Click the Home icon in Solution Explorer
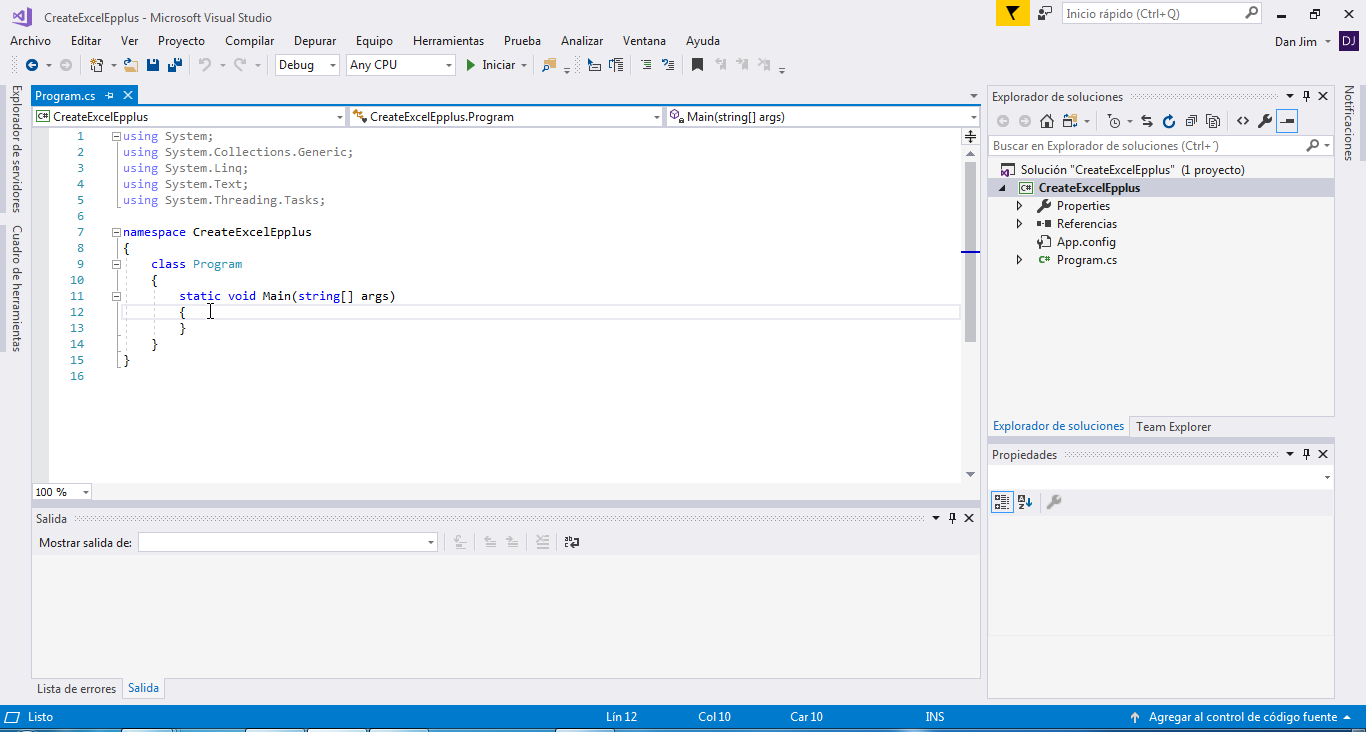The height and width of the screenshot is (732, 1366). coord(1047,121)
